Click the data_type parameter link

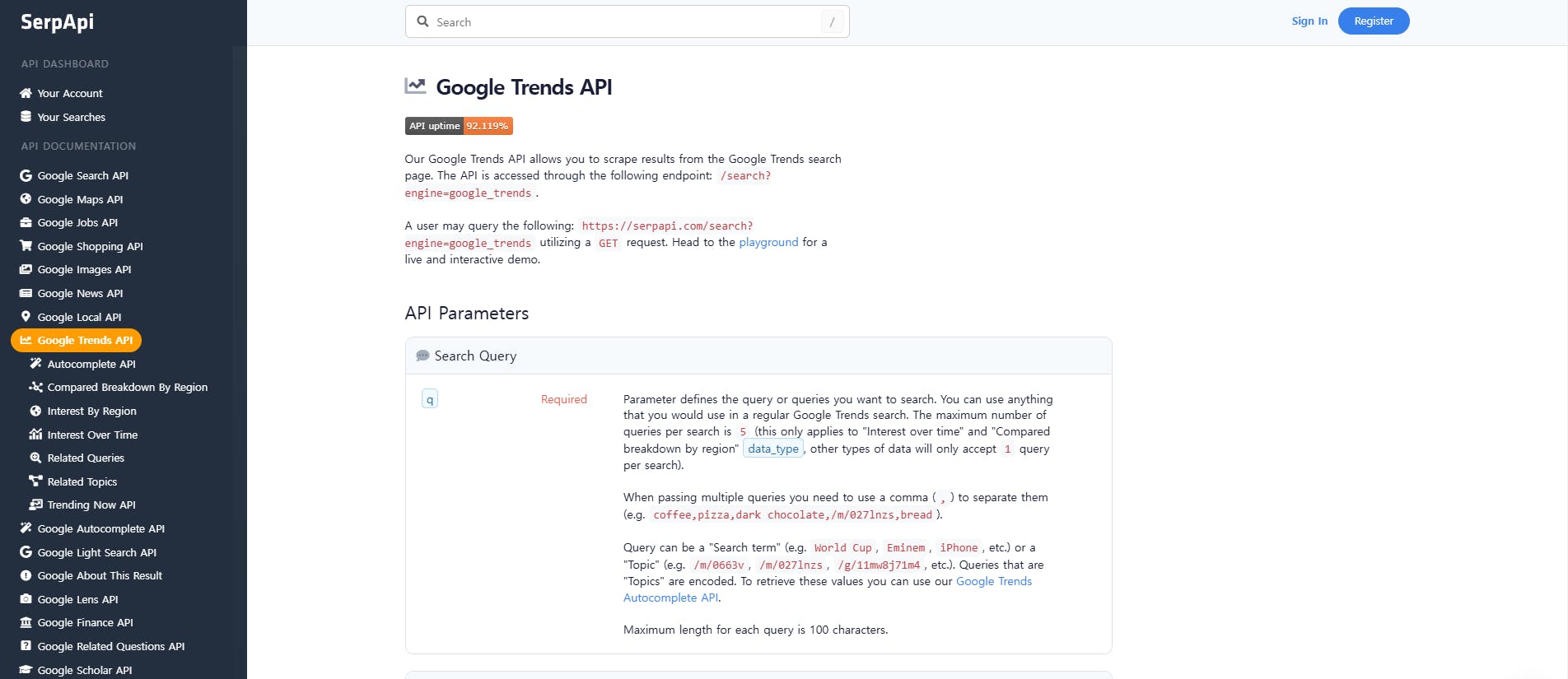tap(772, 449)
